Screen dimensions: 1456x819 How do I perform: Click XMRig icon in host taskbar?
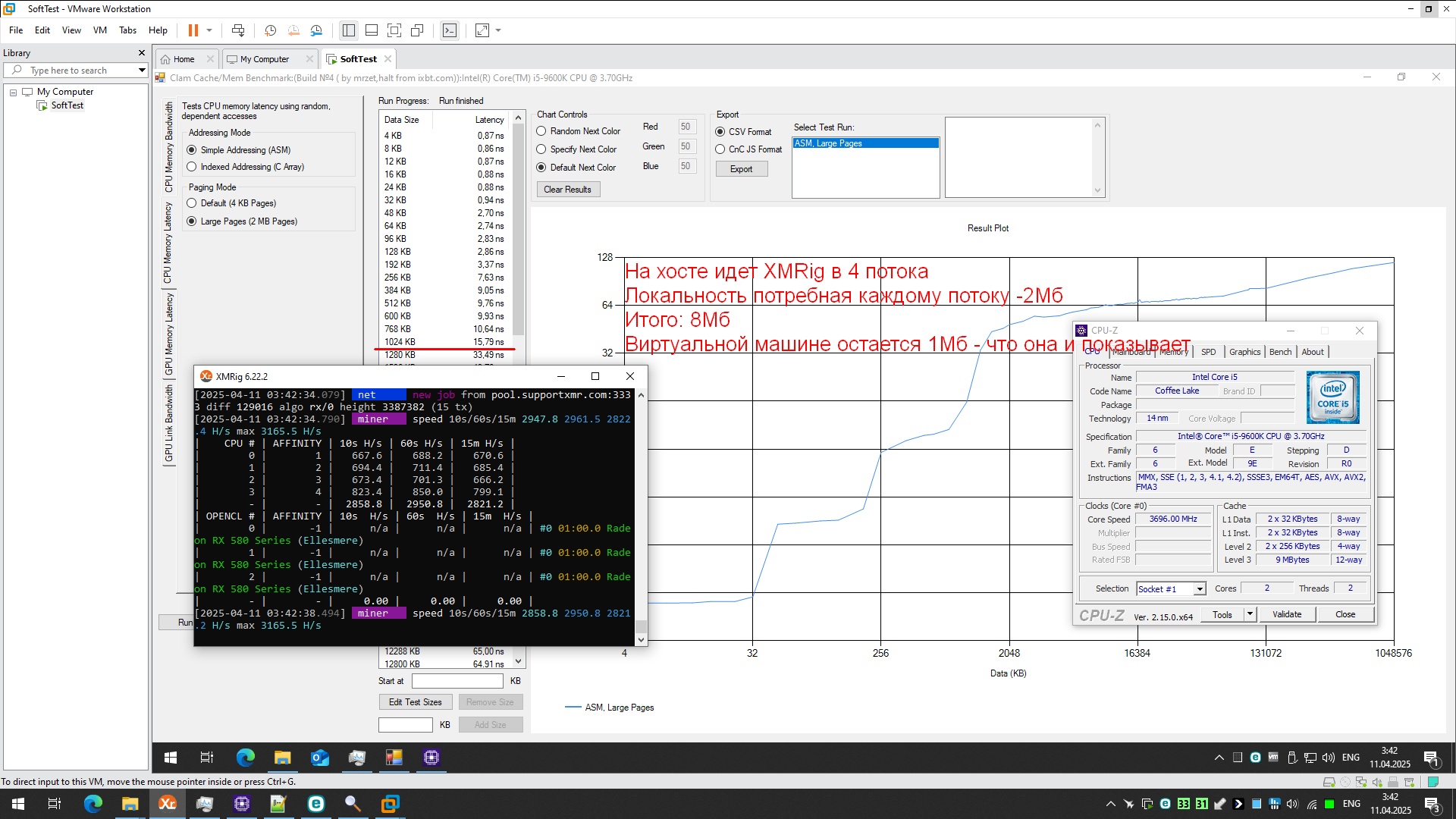pos(167,804)
